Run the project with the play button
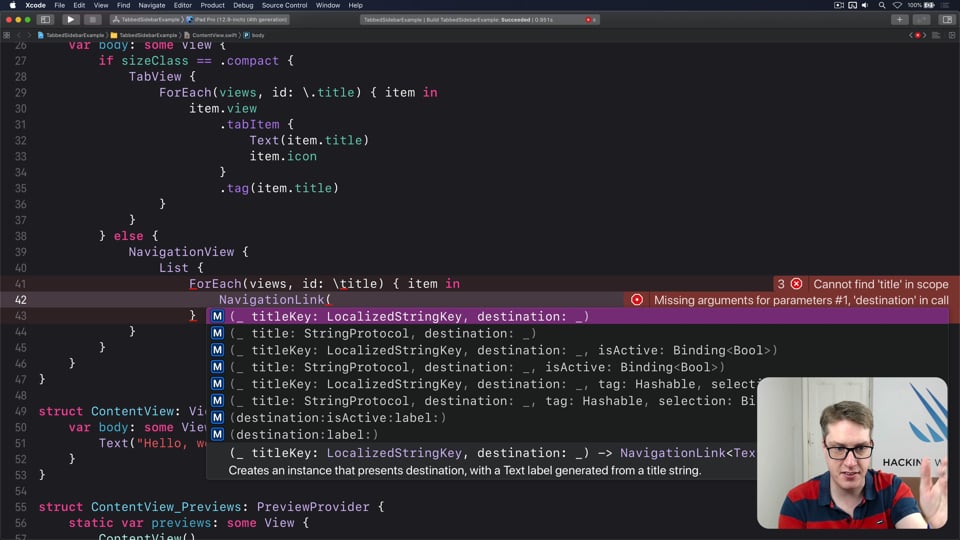Viewport: 960px width, 540px height. pyautogui.click(x=70, y=20)
